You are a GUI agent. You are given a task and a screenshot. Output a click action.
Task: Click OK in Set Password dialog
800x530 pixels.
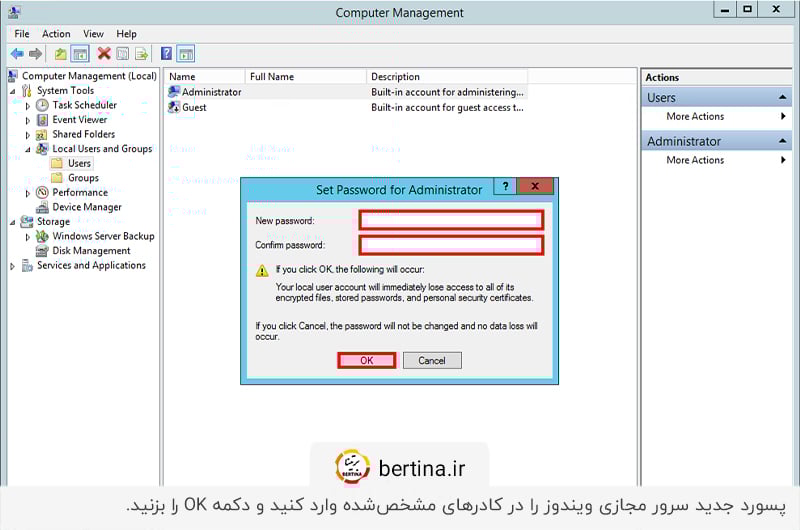coord(366,361)
